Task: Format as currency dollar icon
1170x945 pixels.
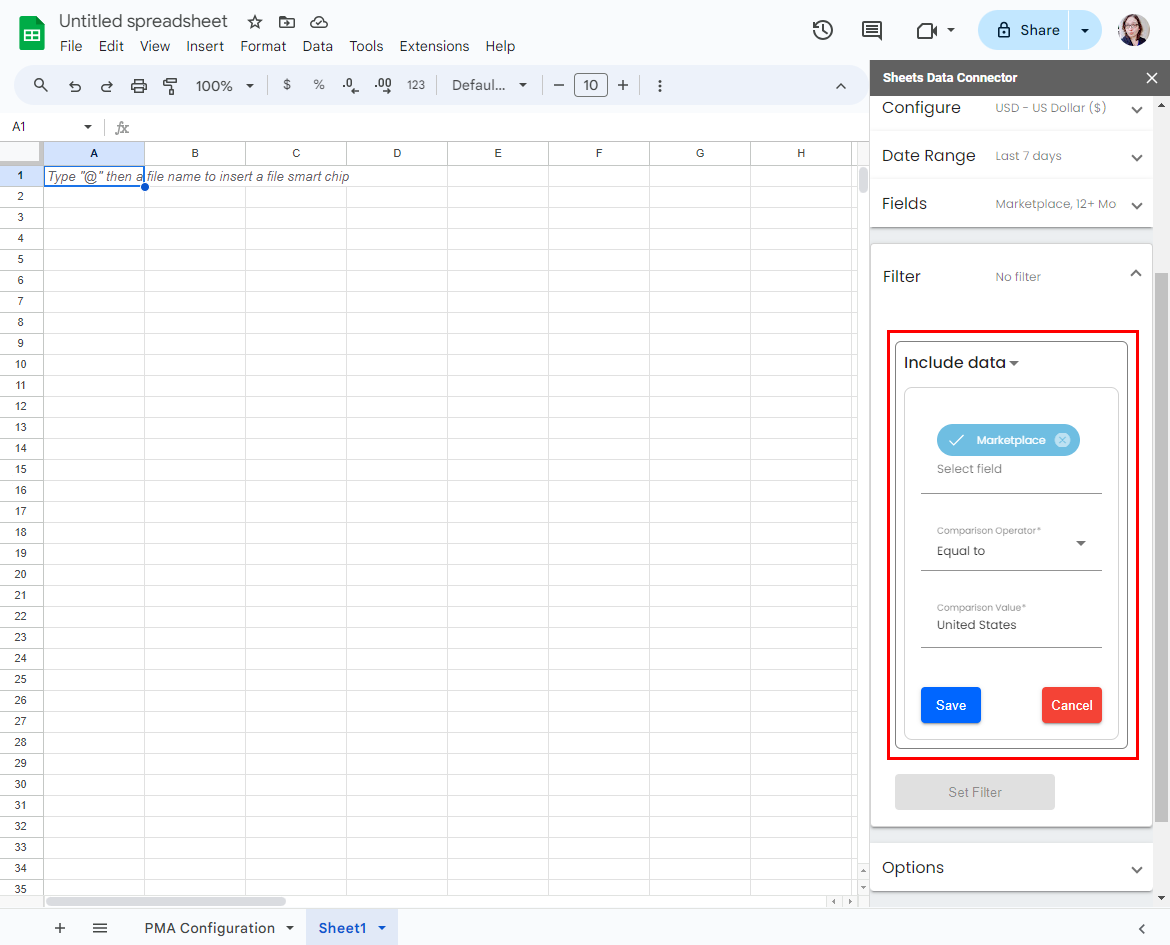Action: pyautogui.click(x=287, y=86)
